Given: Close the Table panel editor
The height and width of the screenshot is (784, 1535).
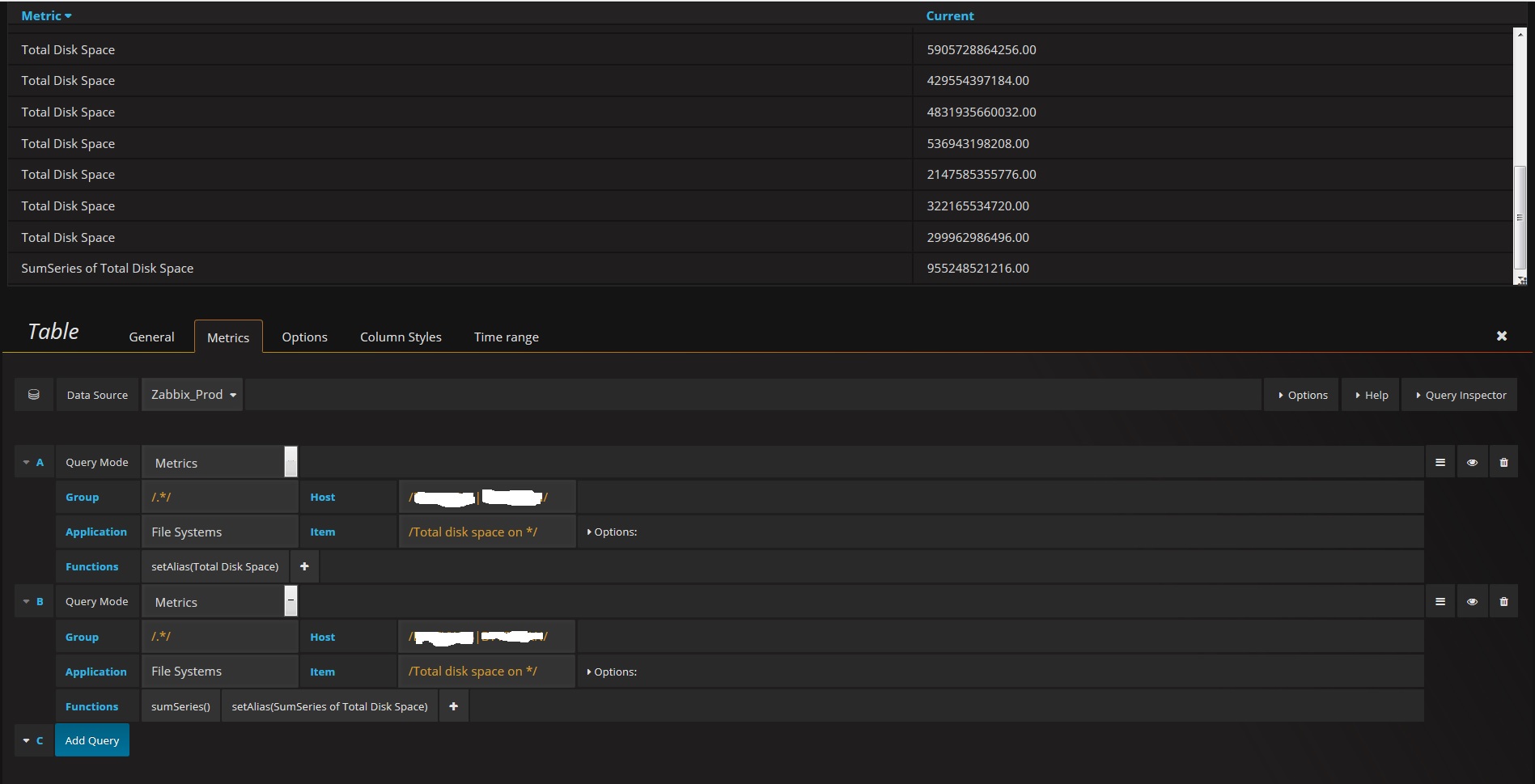Looking at the screenshot, I should (1501, 335).
